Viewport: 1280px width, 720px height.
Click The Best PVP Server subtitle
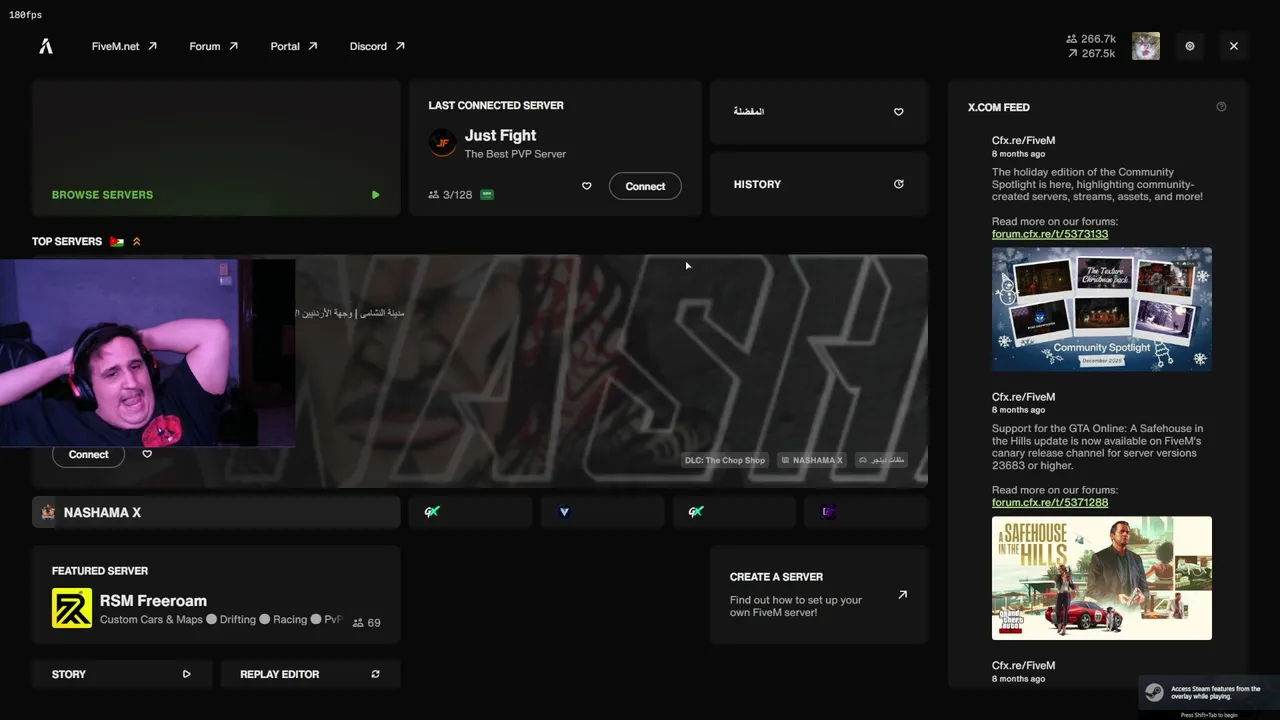[x=515, y=154]
